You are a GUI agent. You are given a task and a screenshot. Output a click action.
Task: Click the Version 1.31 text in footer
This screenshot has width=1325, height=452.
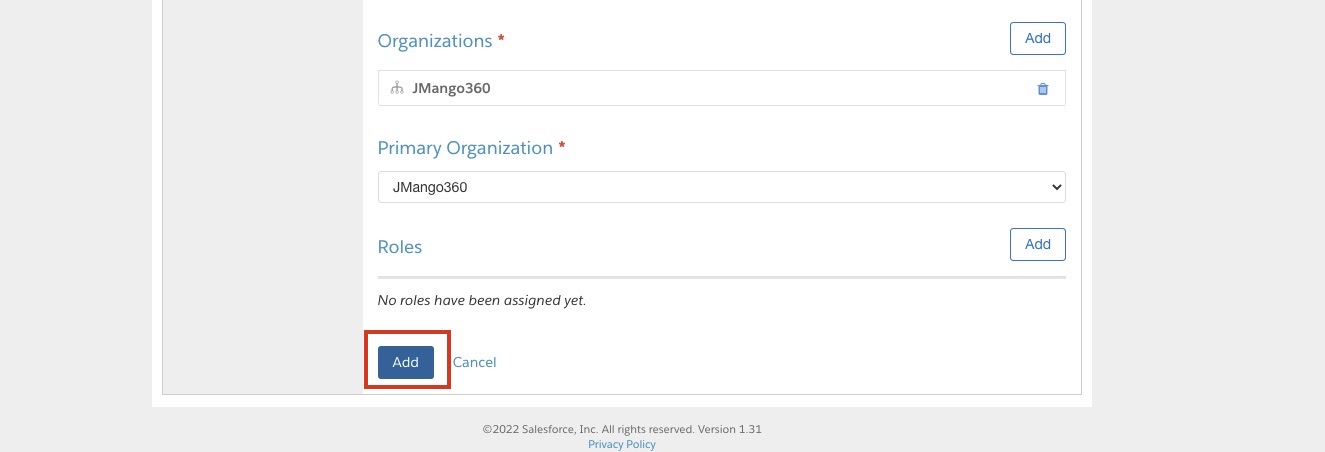[x=735, y=429]
